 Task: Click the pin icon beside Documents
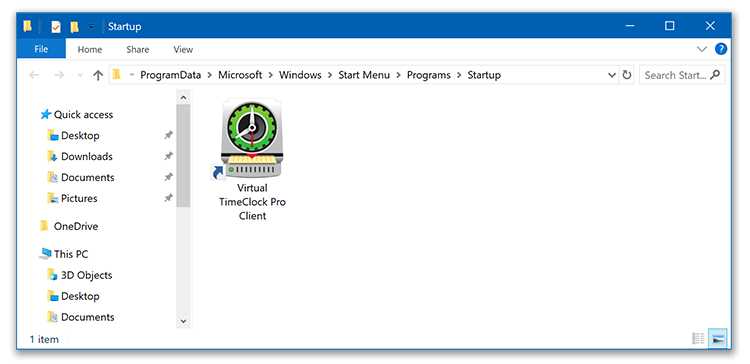[x=168, y=177]
